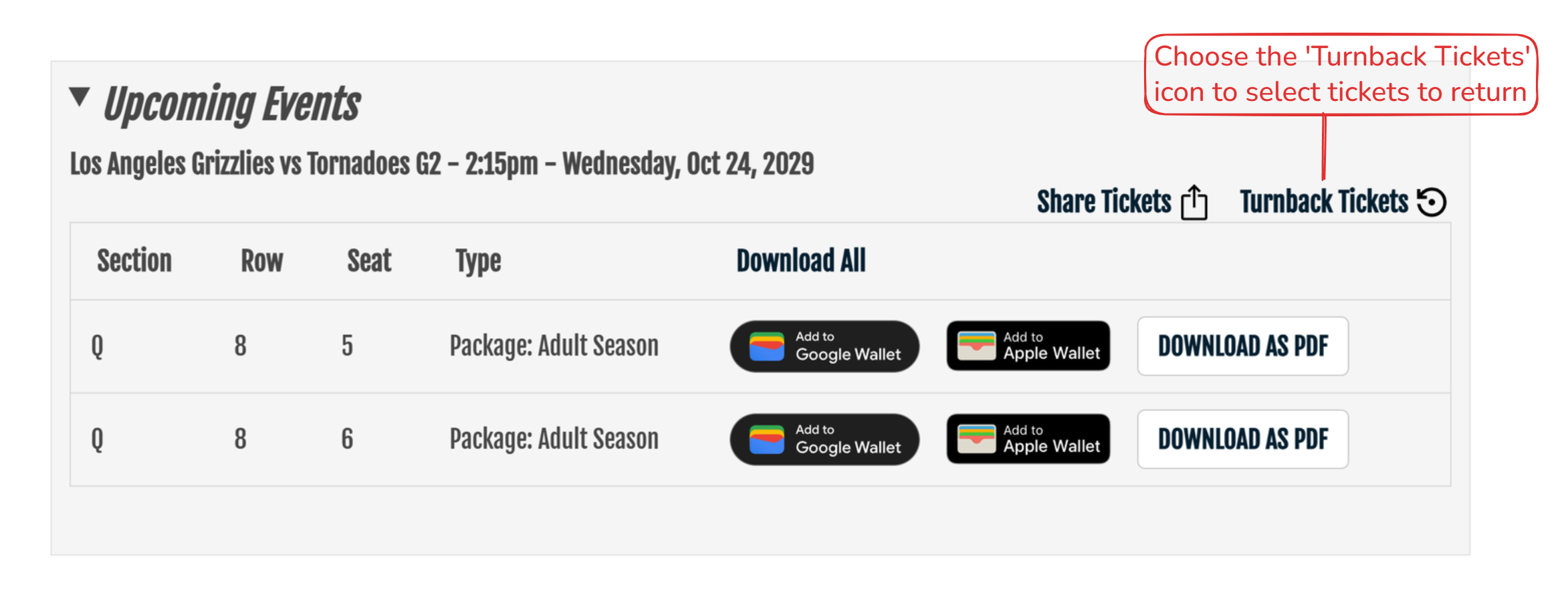
Task: Collapse the Upcoming Events section triangle
Action: point(80,97)
